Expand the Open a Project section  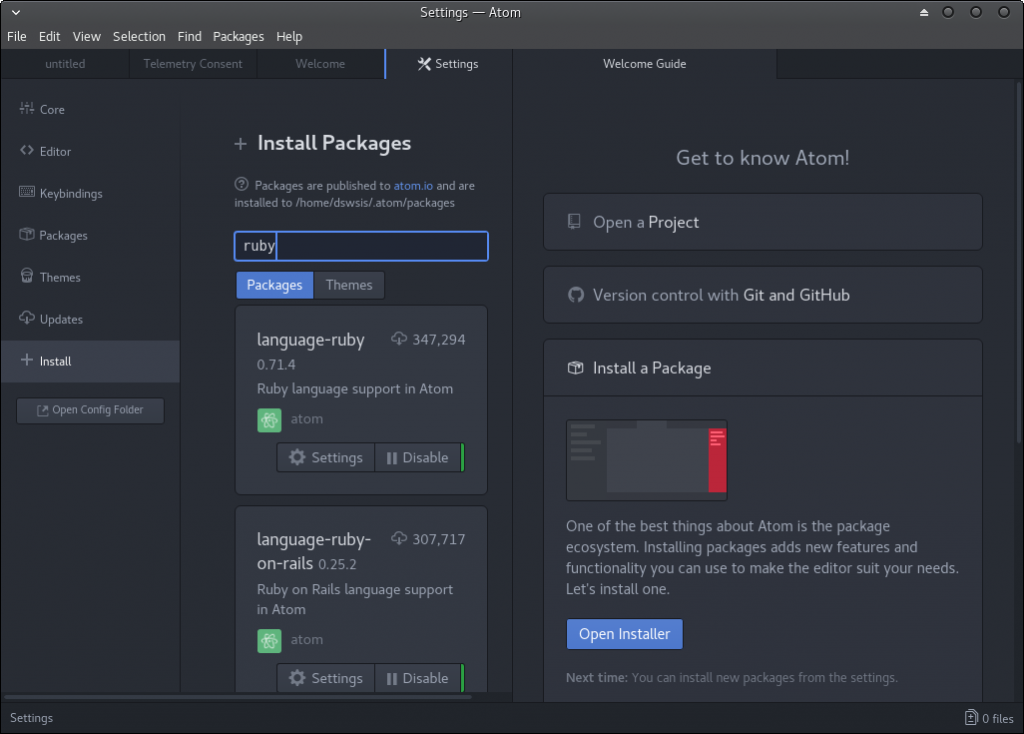coord(762,222)
